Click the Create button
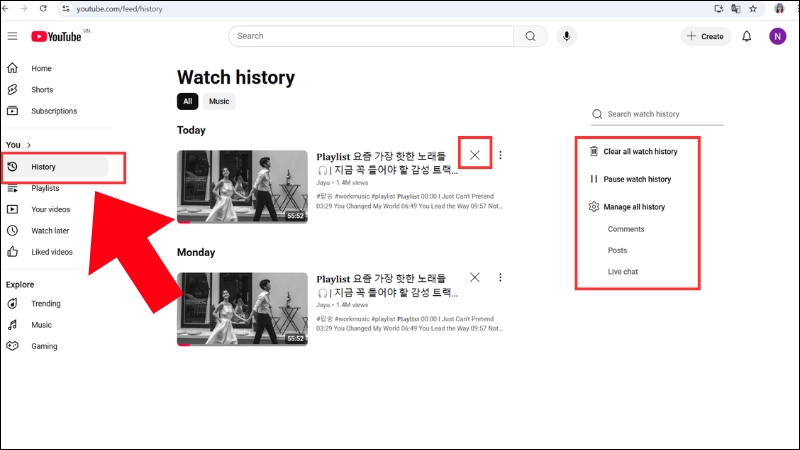The height and width of the screenshot is (450, 800). coord(705,36)
